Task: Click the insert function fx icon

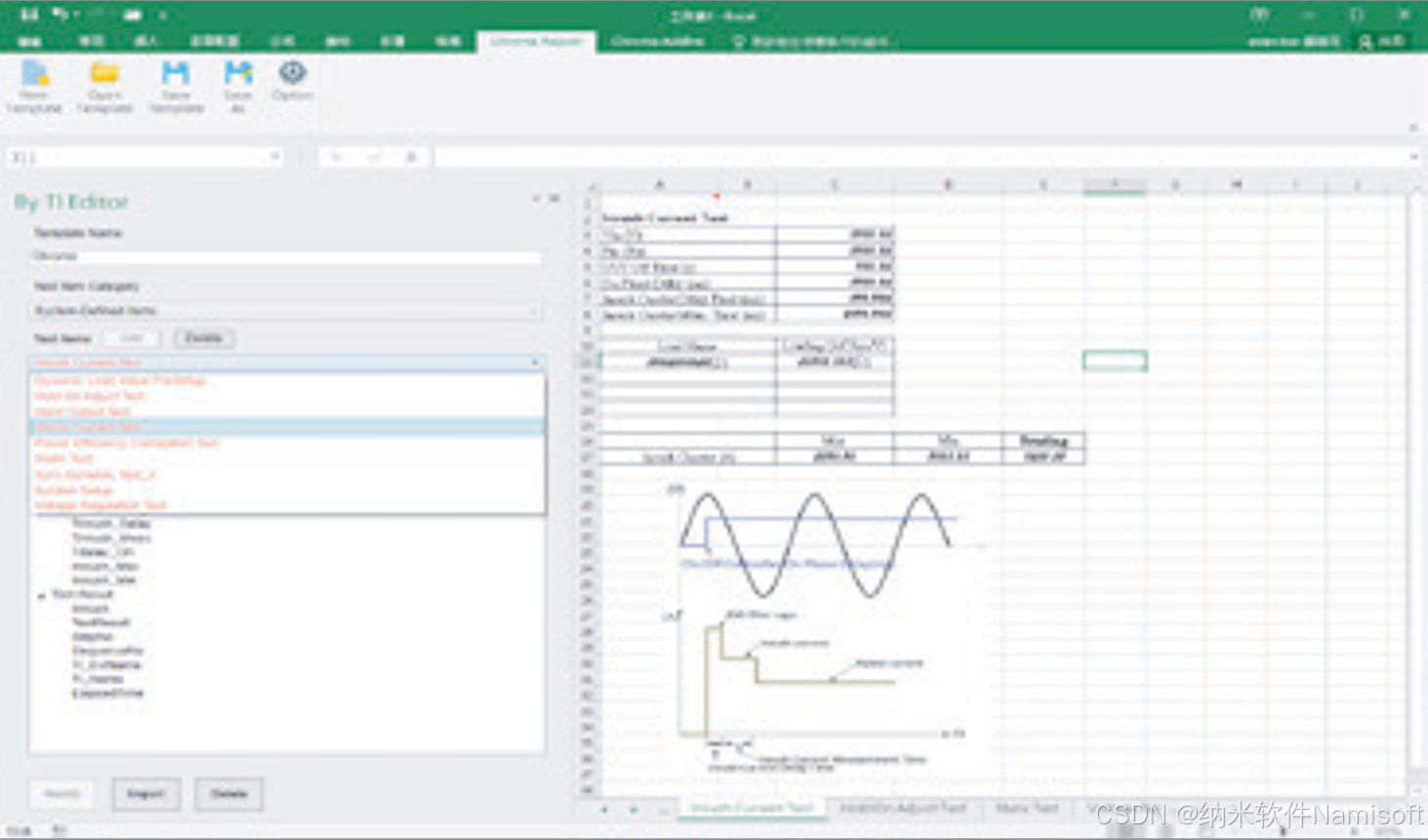Action: tap(411, 156)
